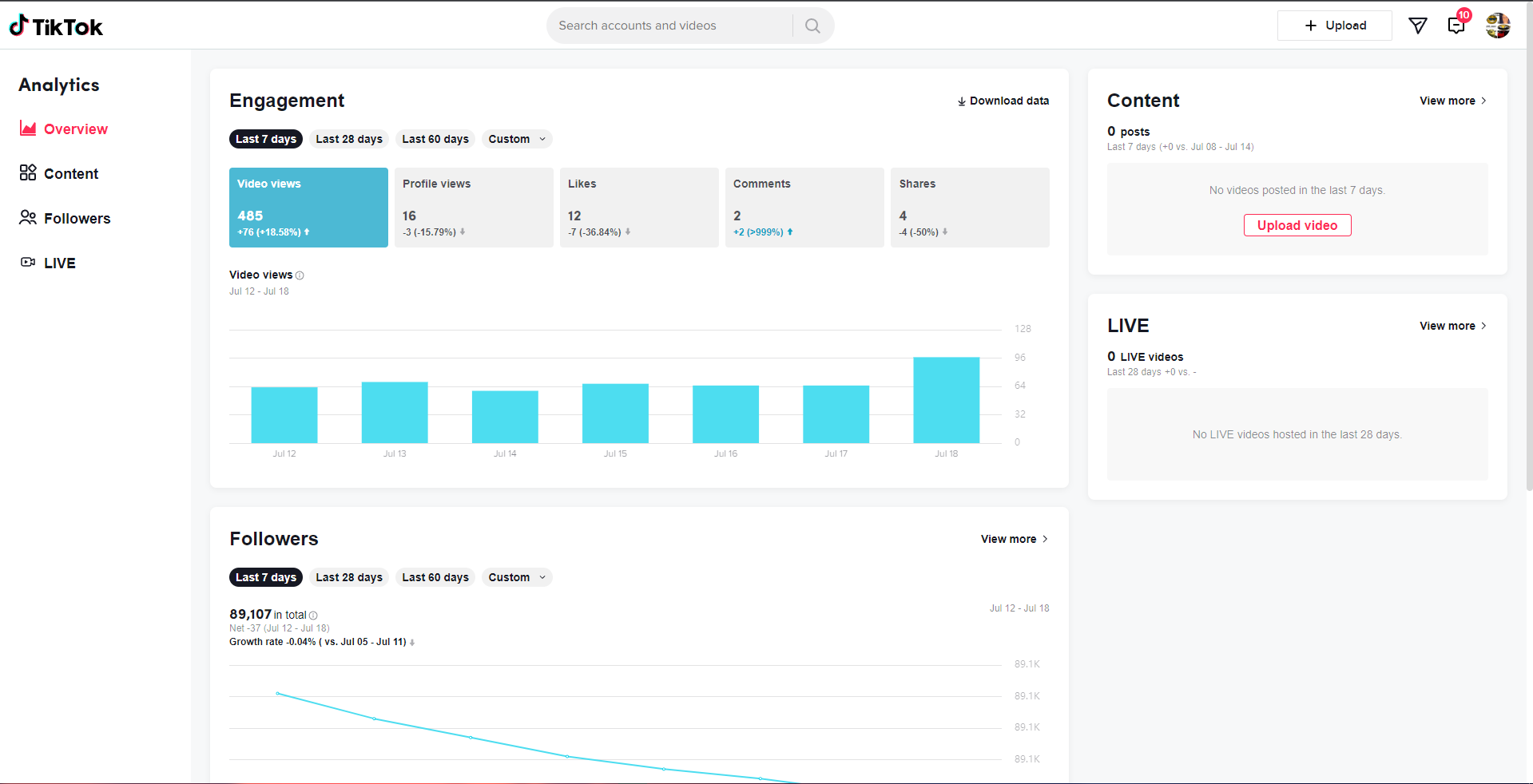This screenshot has height=784, width=1533.
Task: Select the Video views metric card
Action: pos(308,208)
